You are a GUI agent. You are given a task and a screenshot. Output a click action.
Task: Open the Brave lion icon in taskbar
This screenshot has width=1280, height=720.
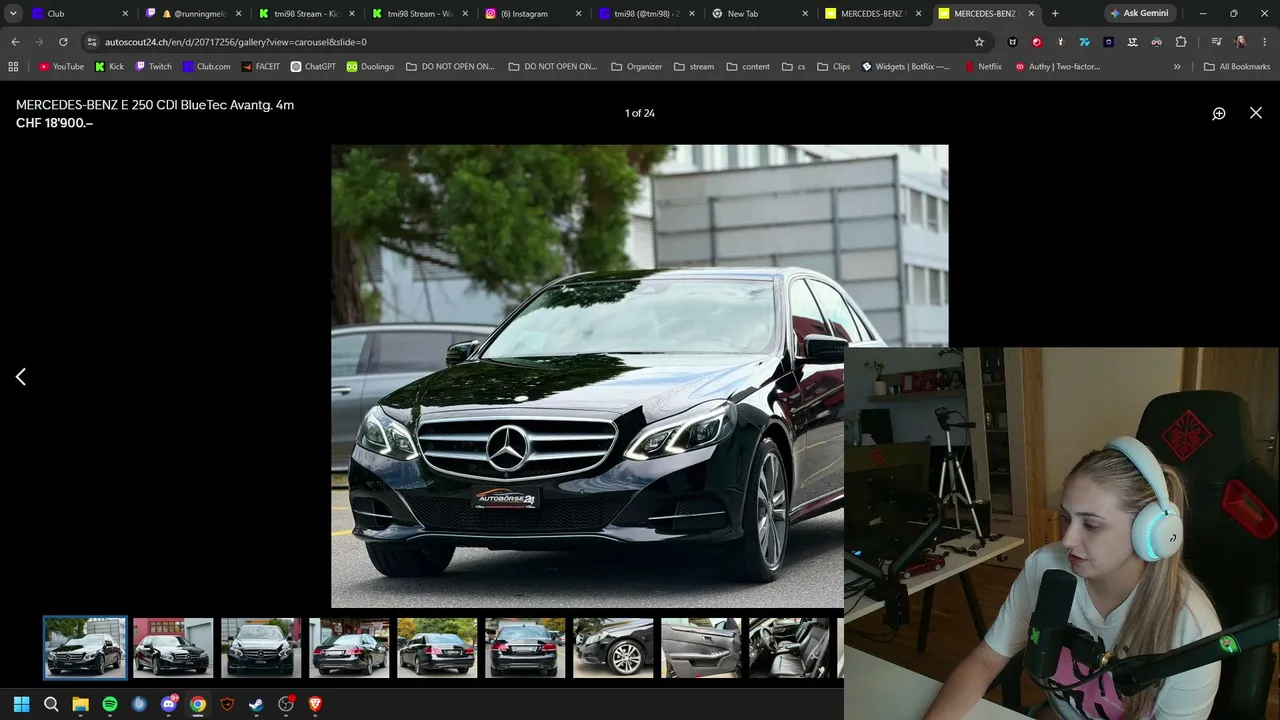point(315,704)
